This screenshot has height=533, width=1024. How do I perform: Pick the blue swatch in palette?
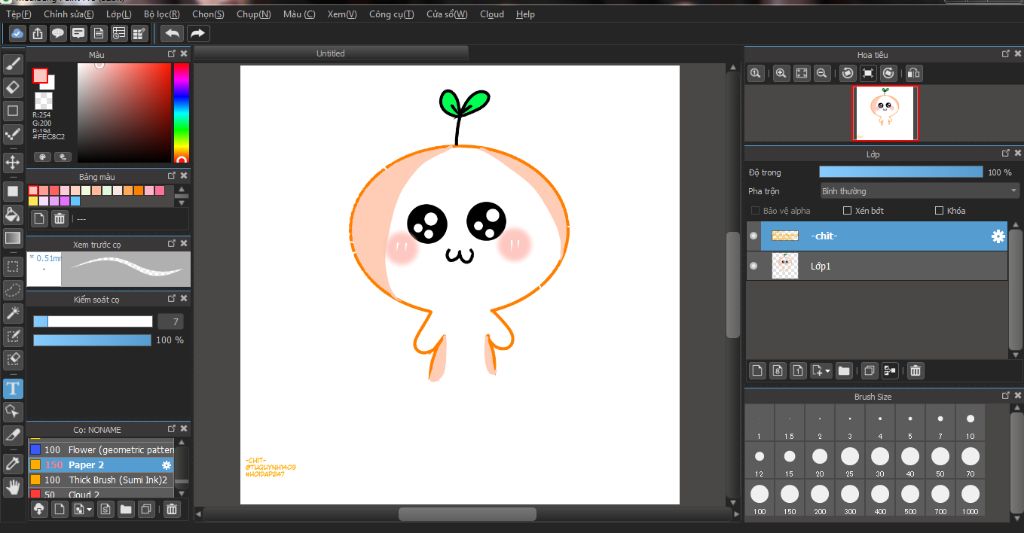(x=75, y=201)
